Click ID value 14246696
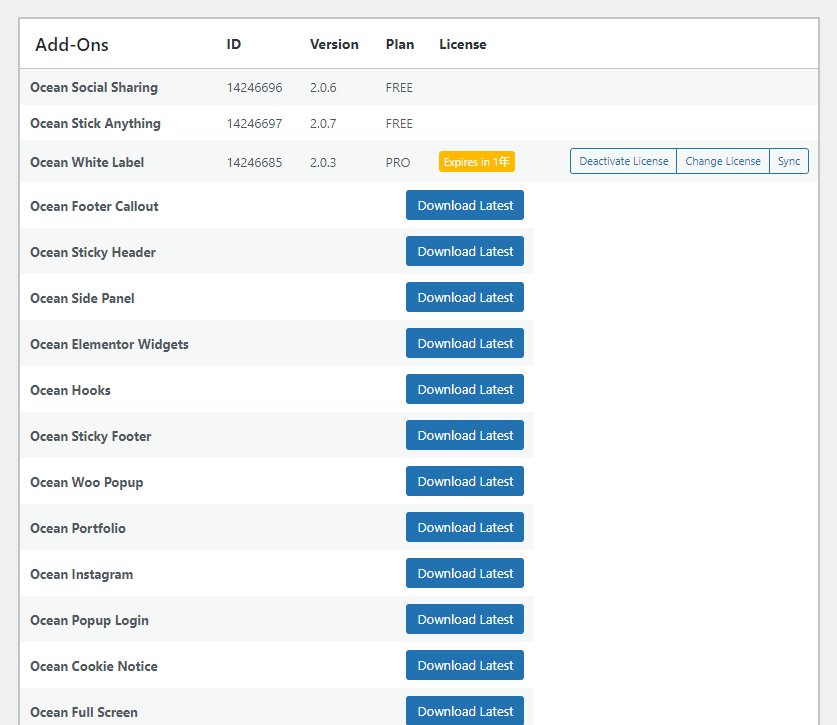Viewport: 837px width, 725px height. click(x=255, y=88)
